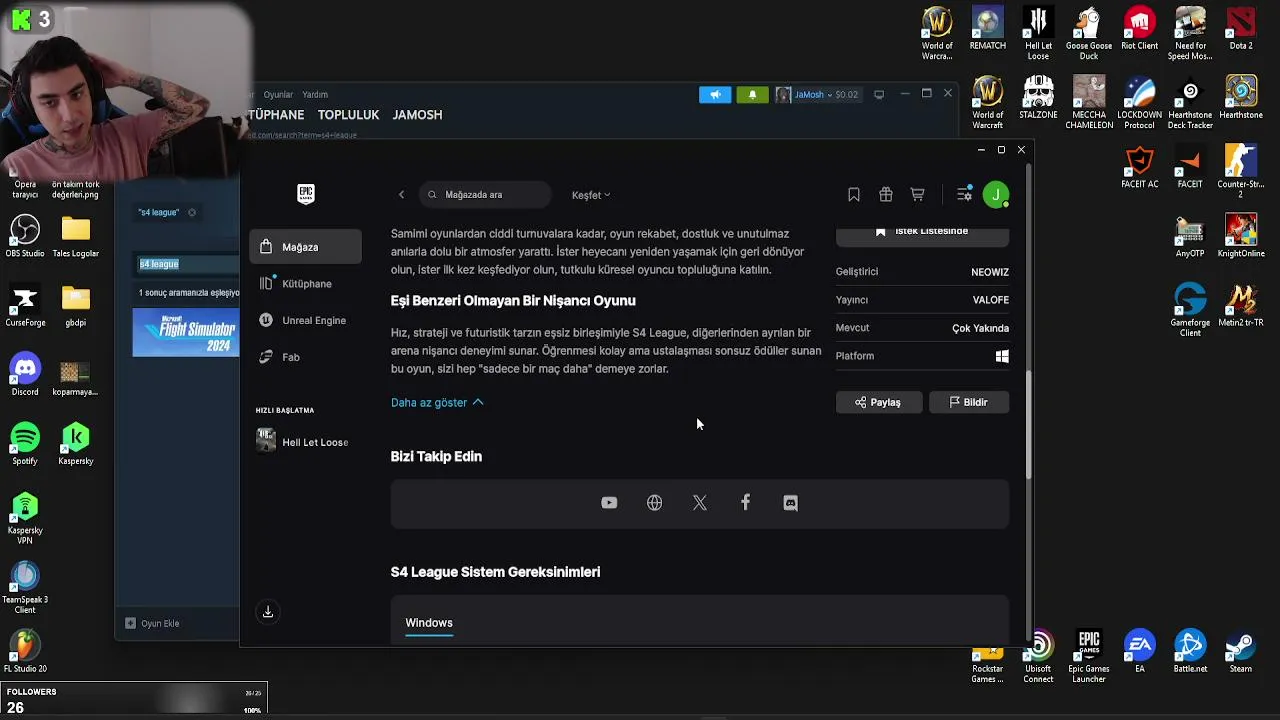
Task: Open Steam notifications bell
Action: [752, 95]
